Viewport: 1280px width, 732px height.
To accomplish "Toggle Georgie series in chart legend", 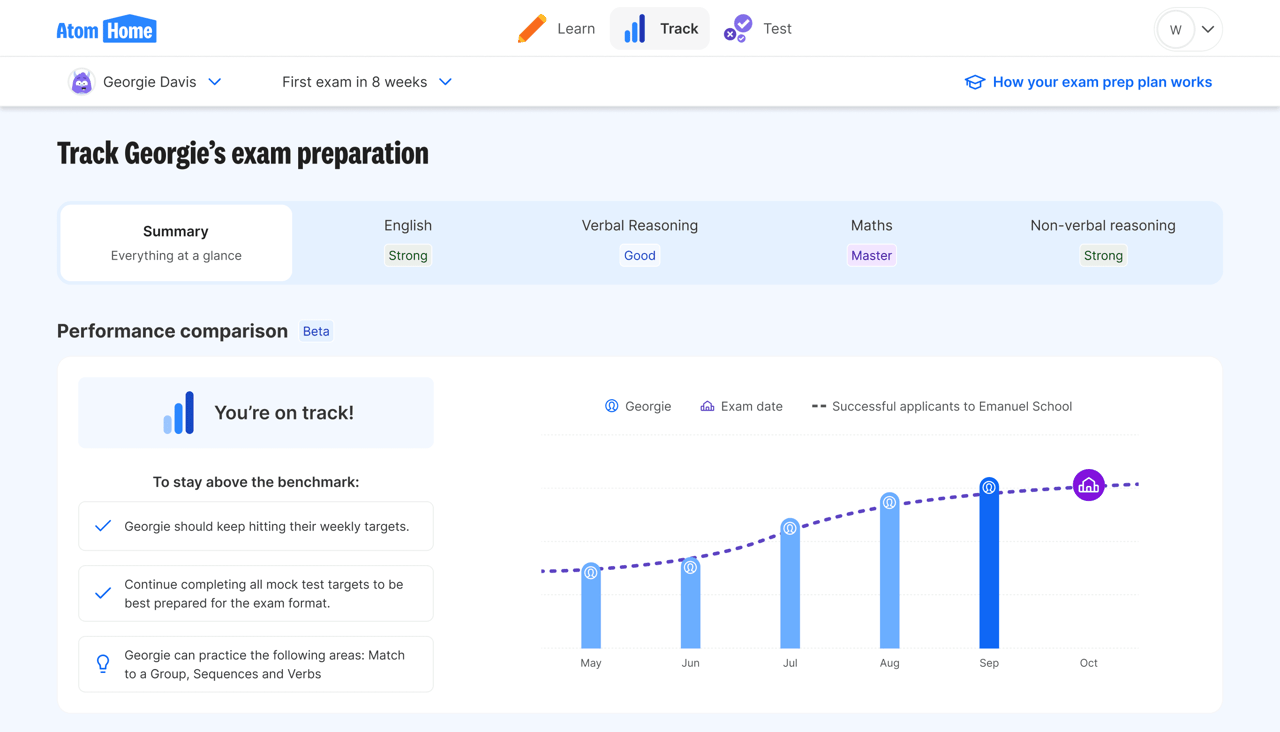I will [x=638, y=406].
